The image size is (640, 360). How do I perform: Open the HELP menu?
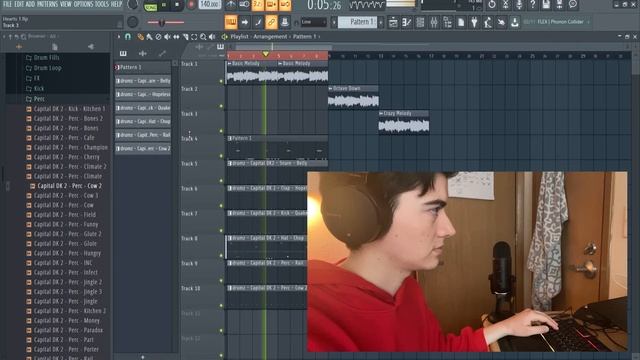click(x=117, y=4)
